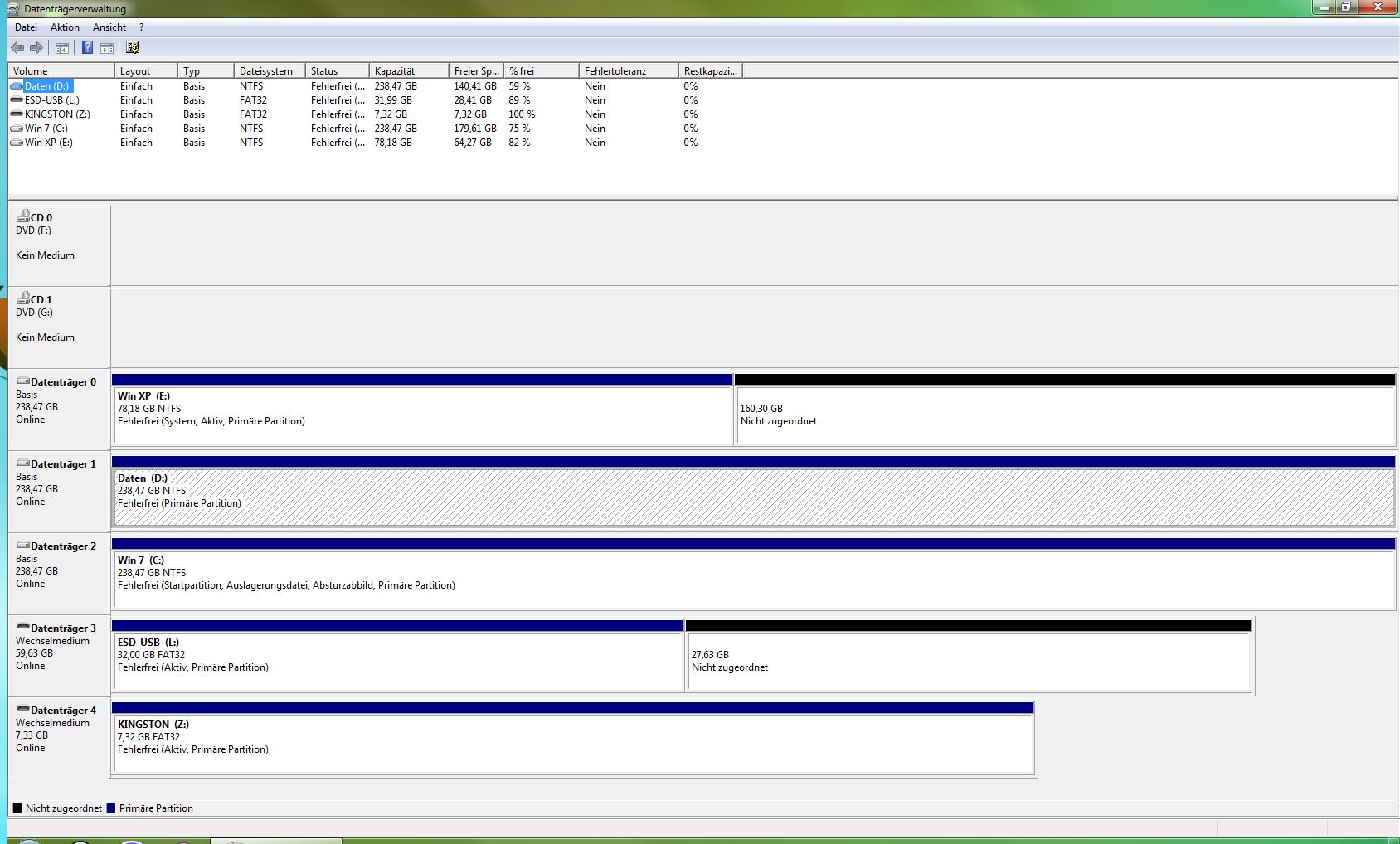Click FAT32 in the KINGSTON (Z:) row
Screen dimensions: 1400x844
(x=253, y=114)
